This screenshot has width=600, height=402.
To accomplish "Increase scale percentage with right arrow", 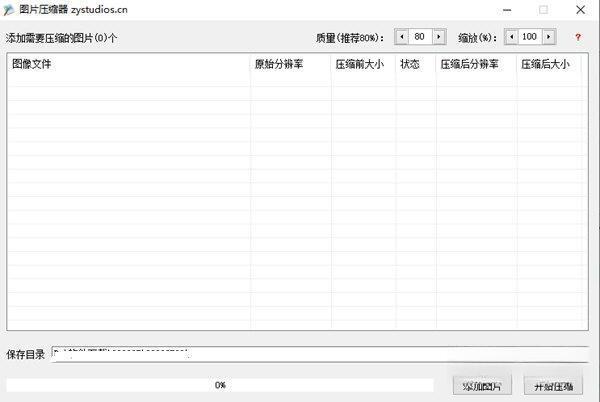I will (x=549, y=37).
